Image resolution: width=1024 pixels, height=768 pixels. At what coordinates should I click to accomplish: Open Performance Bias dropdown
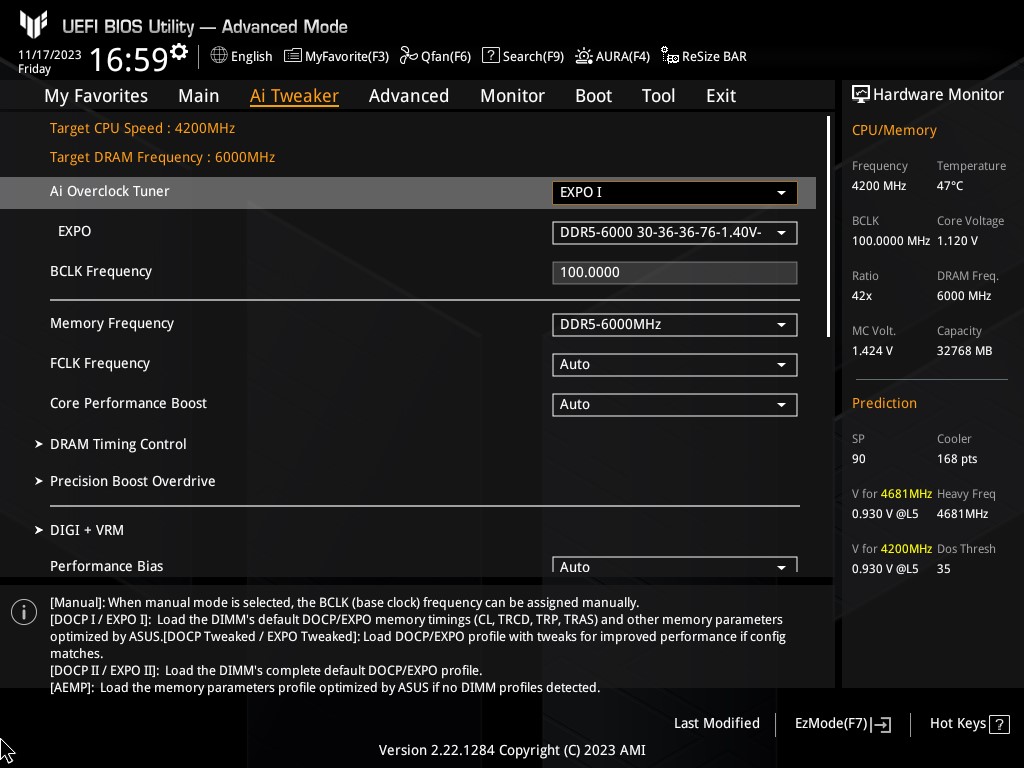point(675,565)
